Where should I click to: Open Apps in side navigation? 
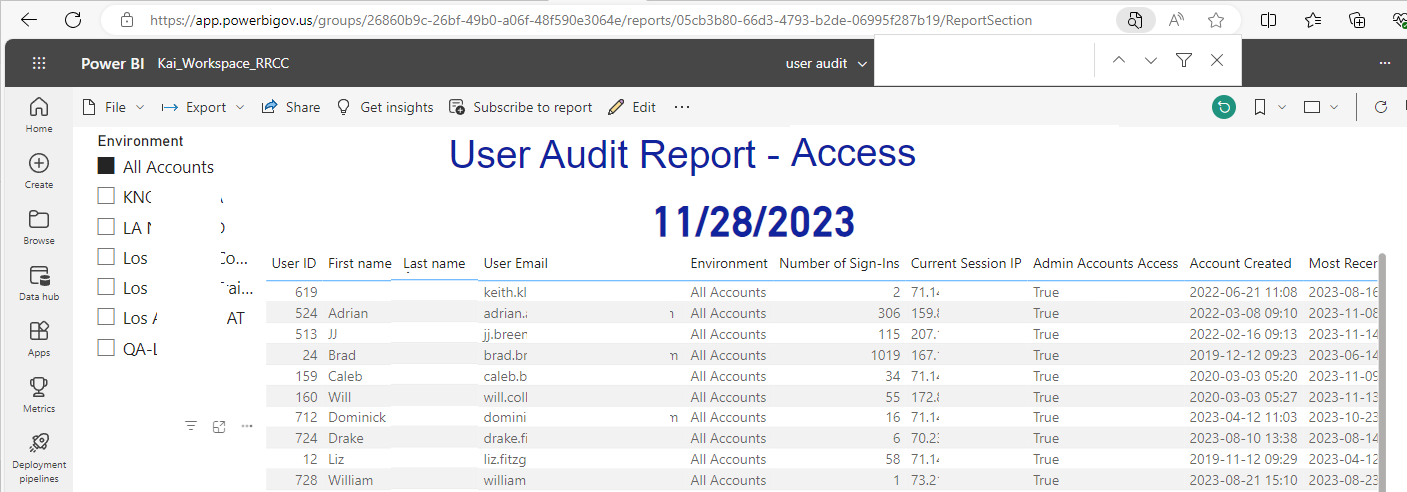(x=39, y=338)
